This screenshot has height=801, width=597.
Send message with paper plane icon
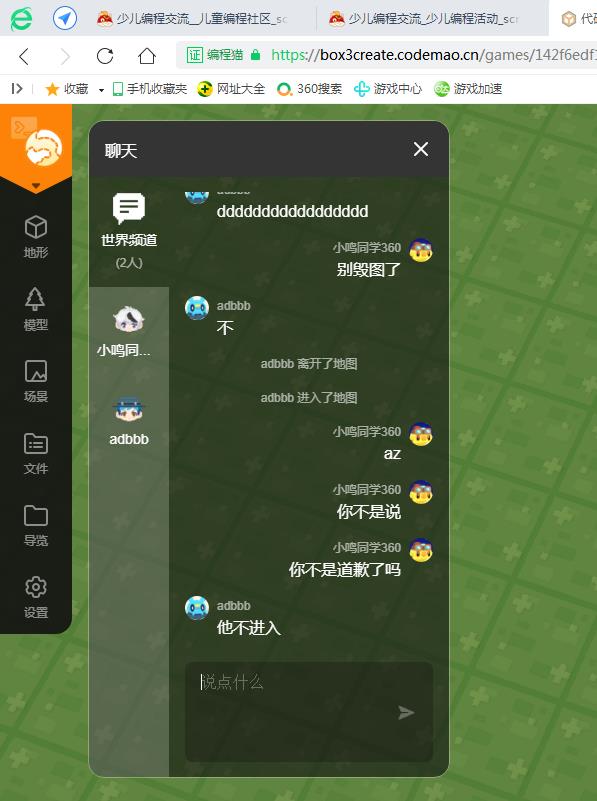click(406, 712)
